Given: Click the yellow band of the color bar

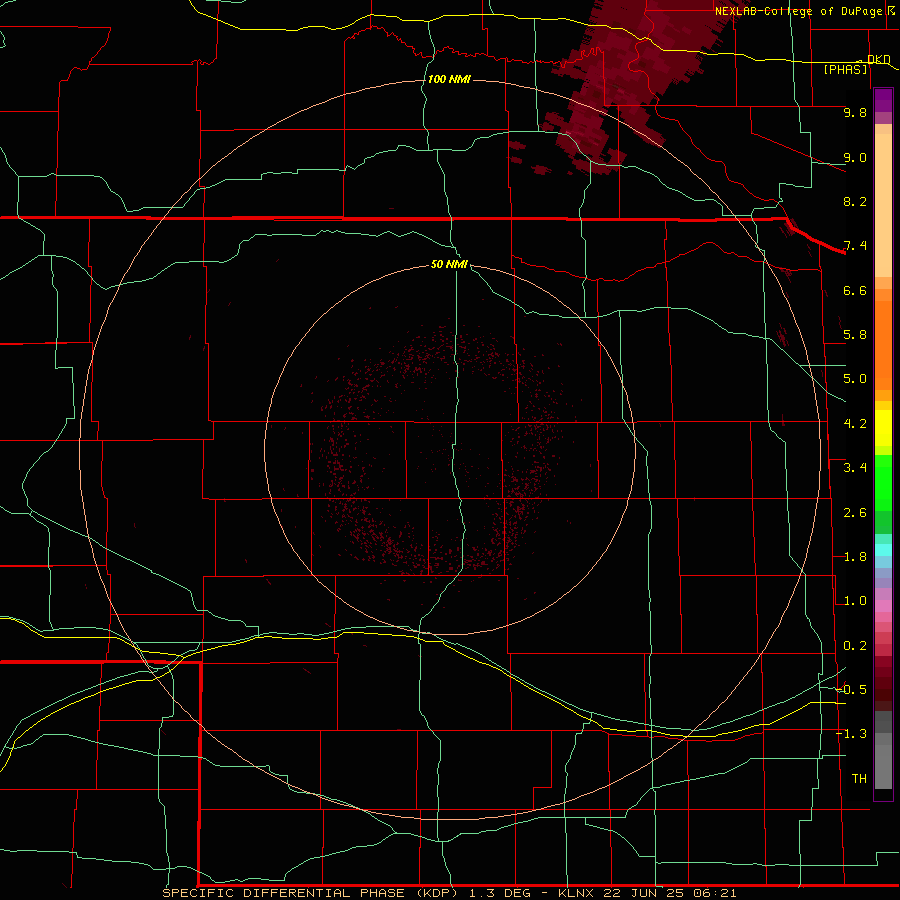Looking at the screenshot, I should coord(883,428).
